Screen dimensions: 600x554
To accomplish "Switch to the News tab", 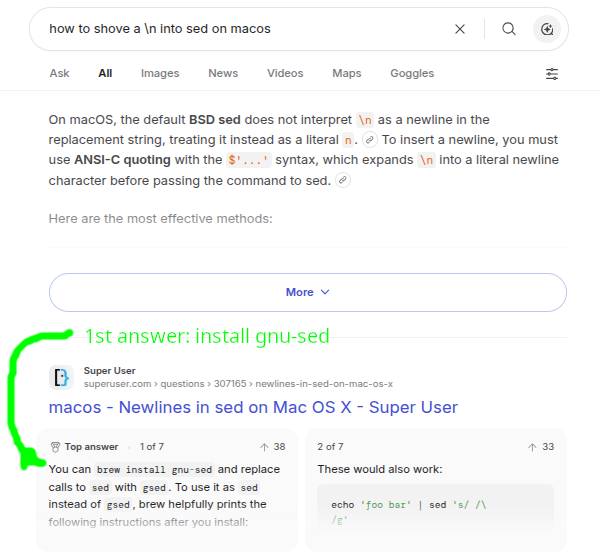I will pos(223,73).
